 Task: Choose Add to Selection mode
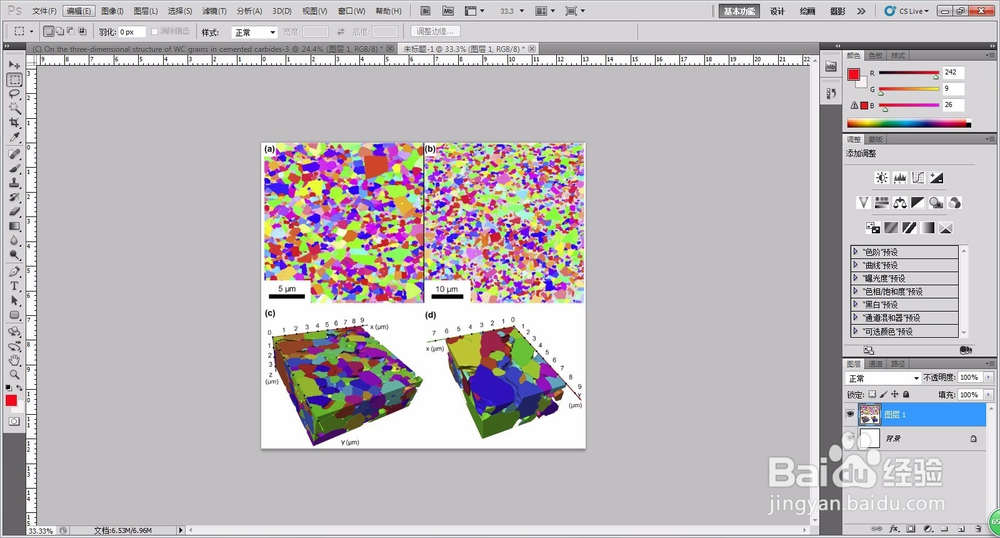60,31
